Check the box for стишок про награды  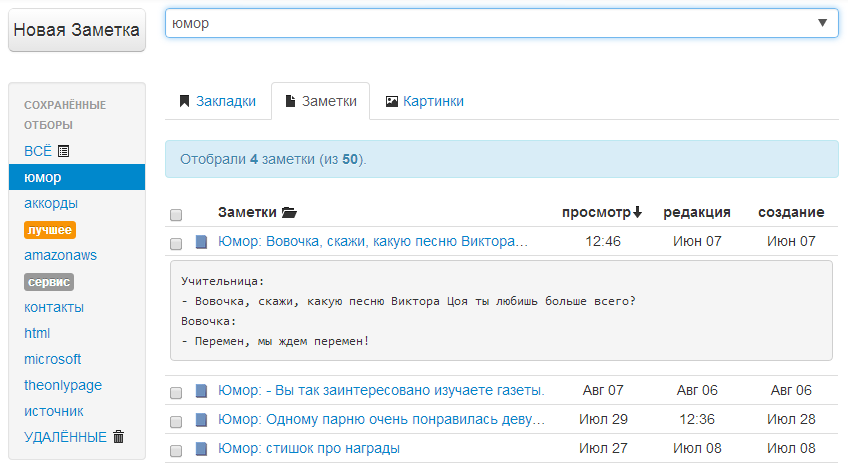(176, 450)
